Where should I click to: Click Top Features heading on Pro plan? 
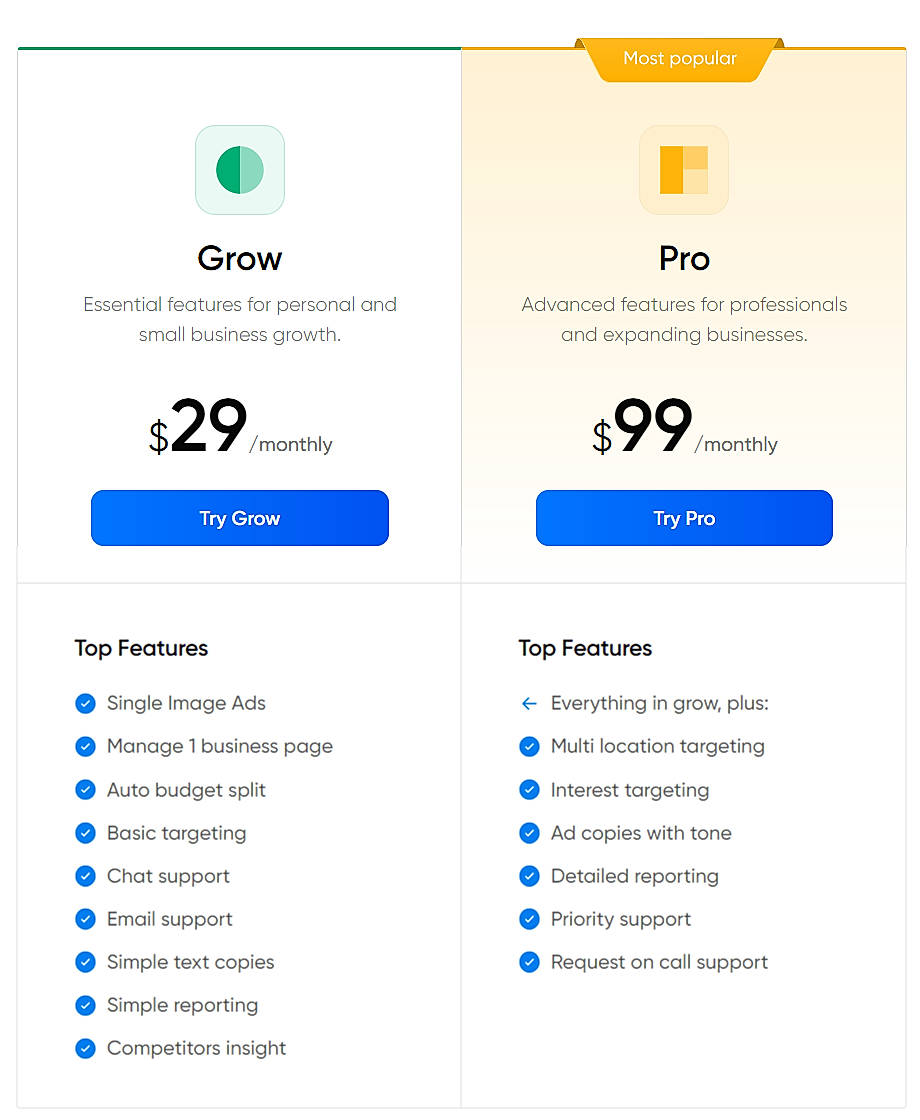click(585, 648)
